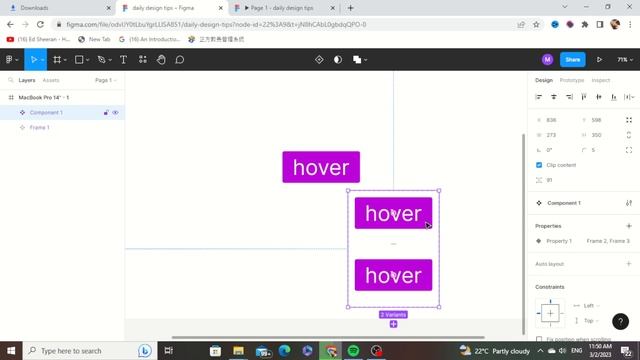640x360 pixels.
Task: Toggle lock on Component 1 layer
Action: (106, 112)
